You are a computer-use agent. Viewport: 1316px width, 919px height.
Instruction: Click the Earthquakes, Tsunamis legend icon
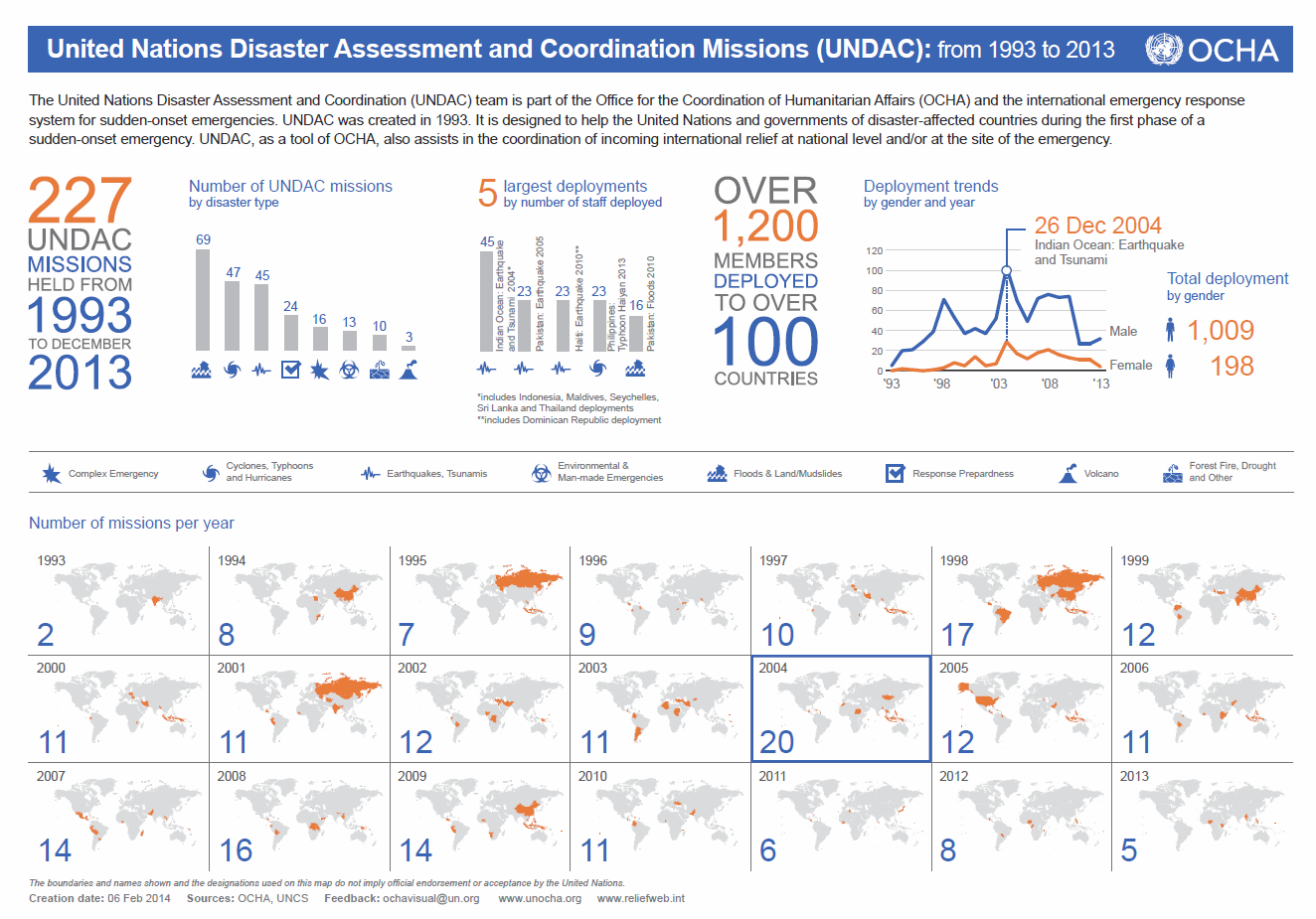[x=370, y=474]
